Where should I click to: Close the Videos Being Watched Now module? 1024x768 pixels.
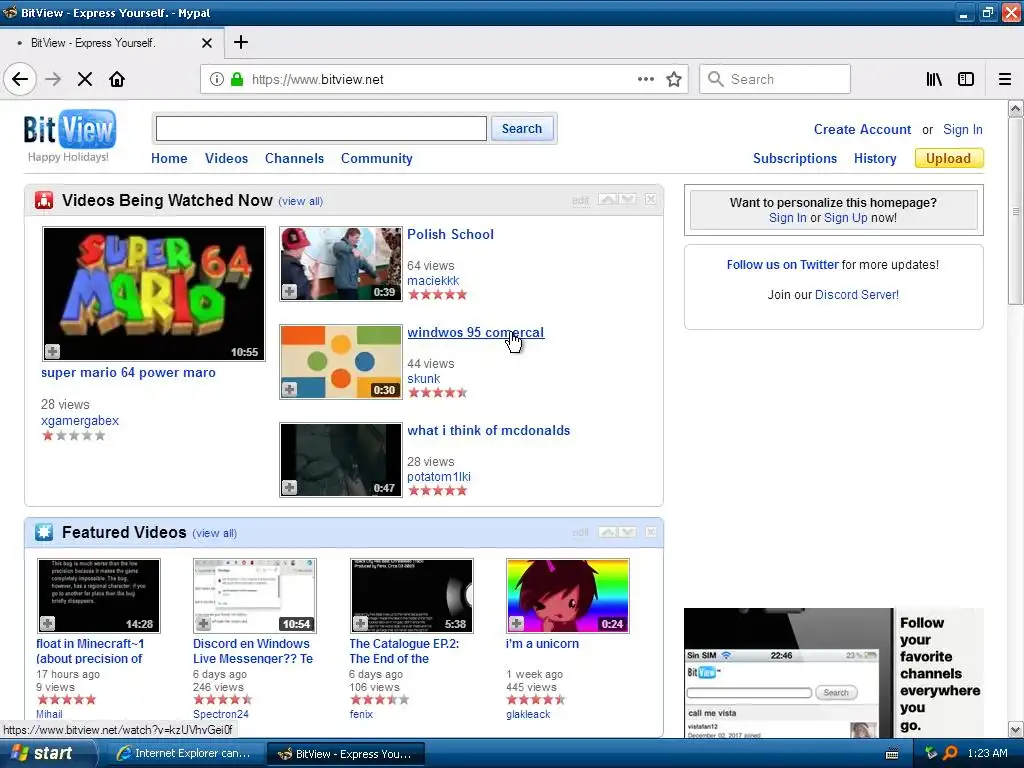click(x=650, y=199)
